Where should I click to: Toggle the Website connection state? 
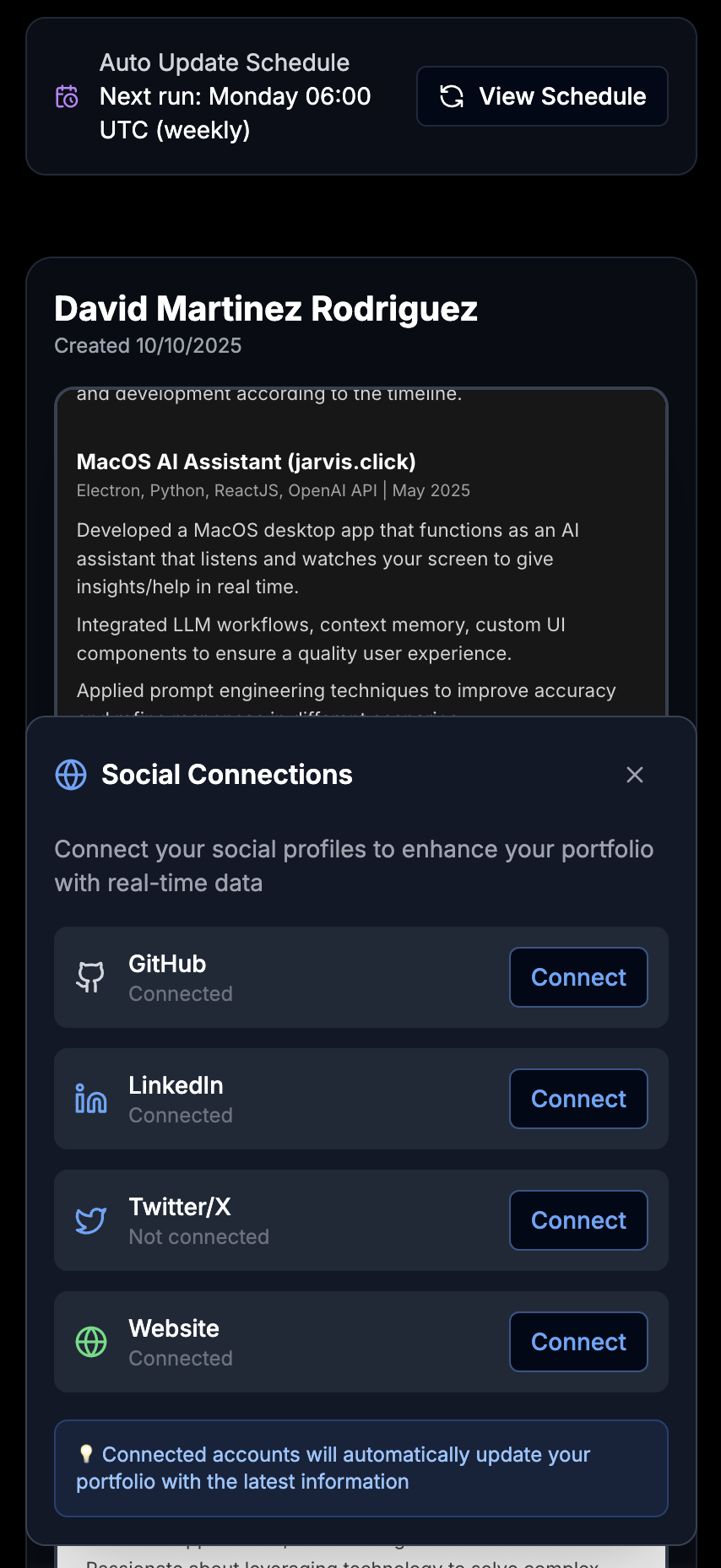(577, 1341)
